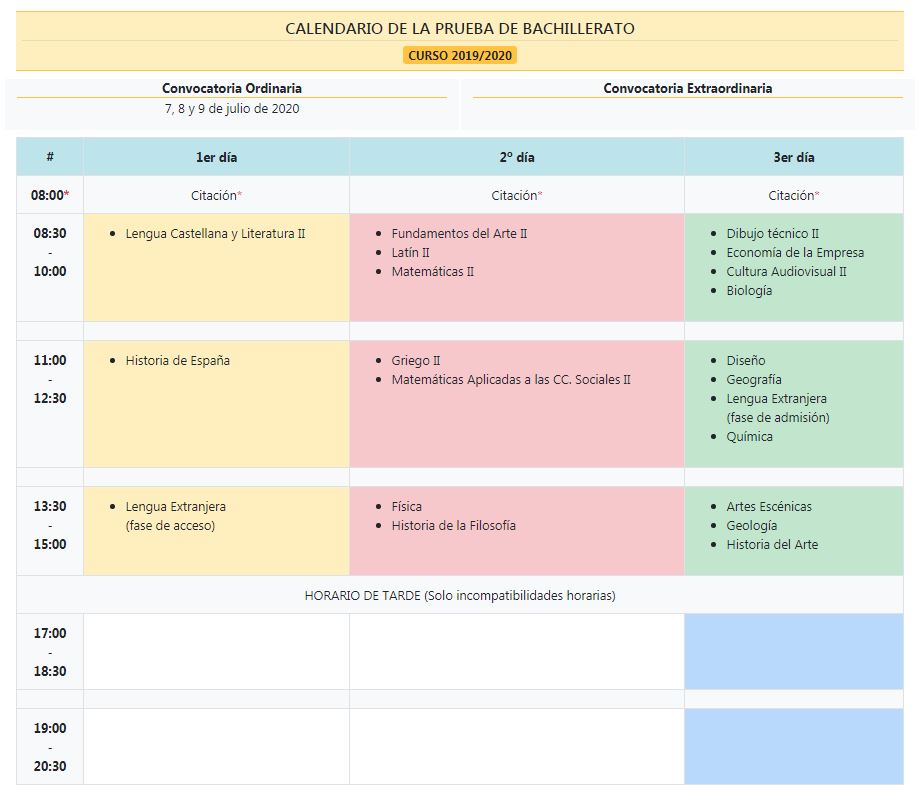
Task: Click the 3er día column header
Action: tap(793, 157)
